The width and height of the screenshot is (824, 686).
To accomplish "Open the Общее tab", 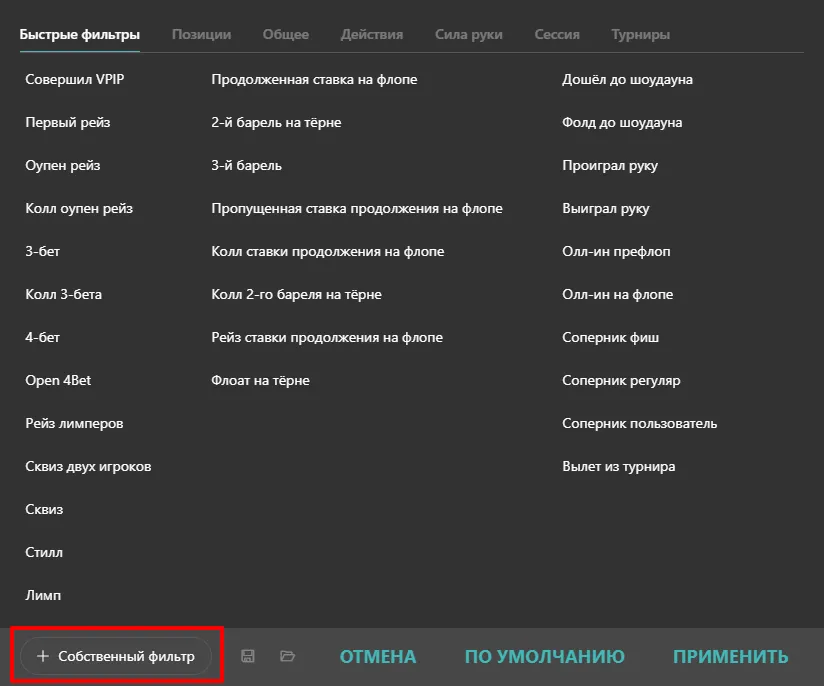I will (x=285, y=34).
